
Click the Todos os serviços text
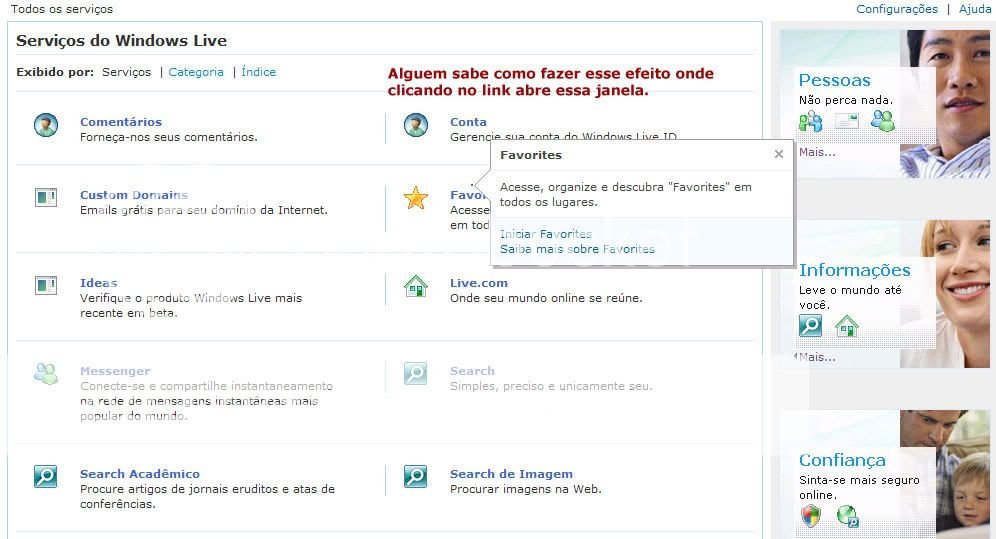pyautogui.click(x=62, y=9)
